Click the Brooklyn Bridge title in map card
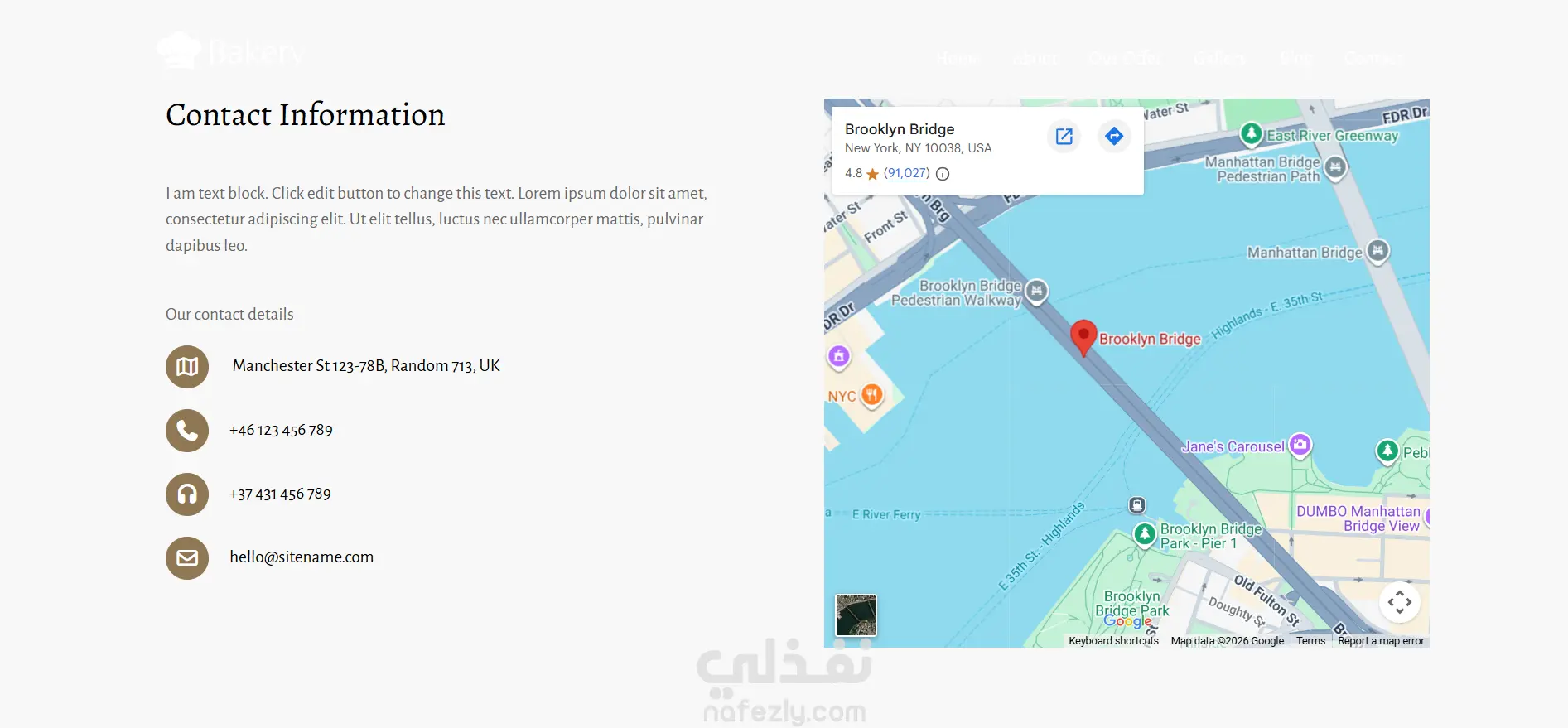 tap(900, 129)
